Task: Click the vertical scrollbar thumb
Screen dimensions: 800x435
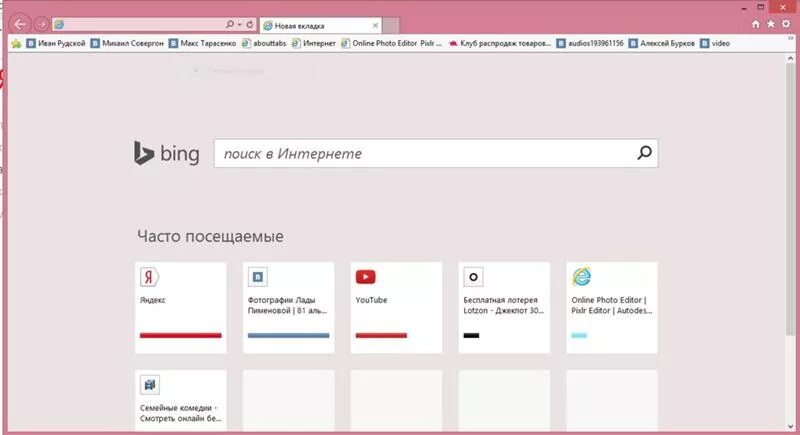Action: [x=791, y=200]
